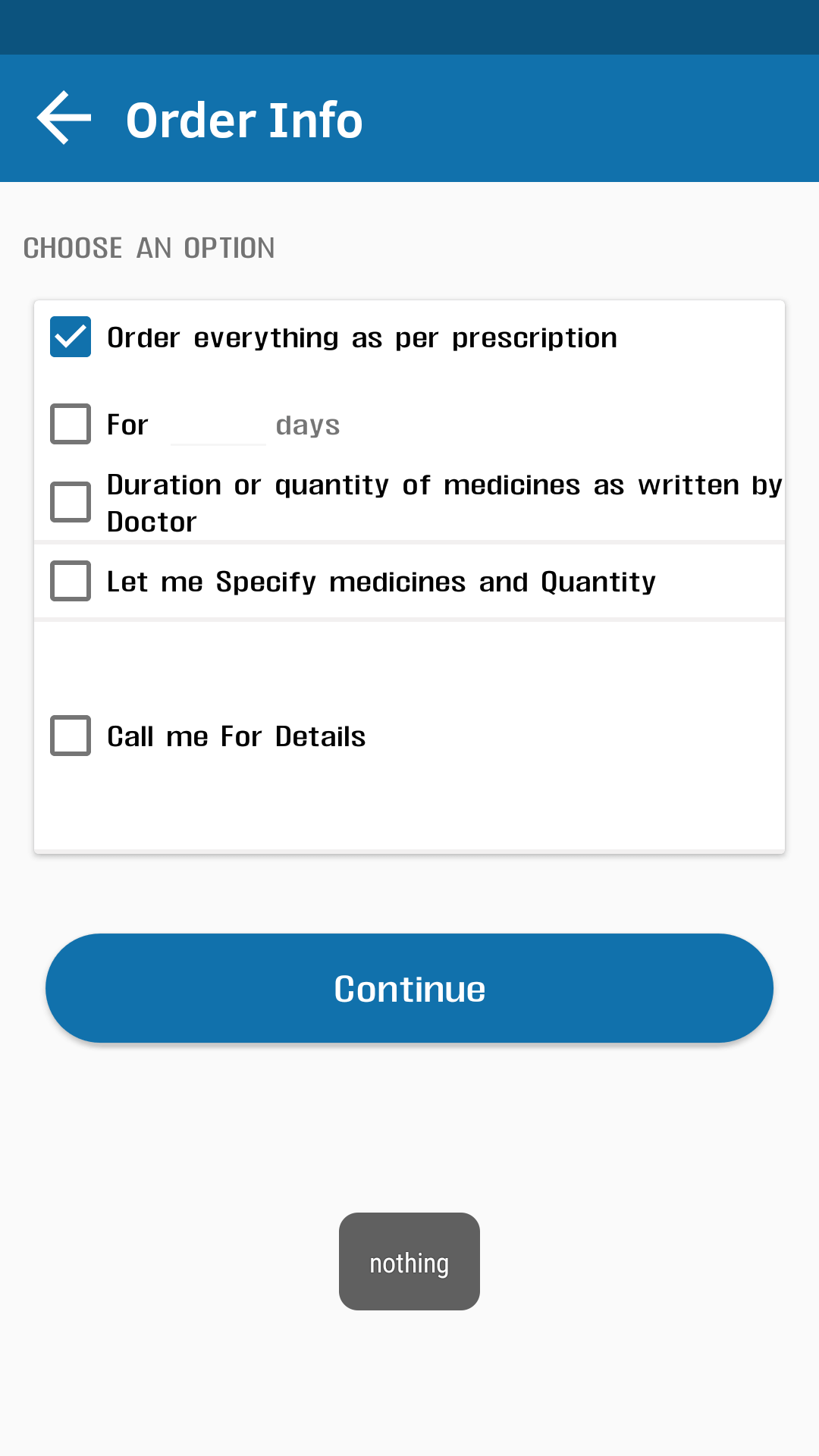The width and height of the screenshot is (819, 1456).
Task: Enable the 'Duration or quantity of medicines' checkbox
Action: [71, 502]
